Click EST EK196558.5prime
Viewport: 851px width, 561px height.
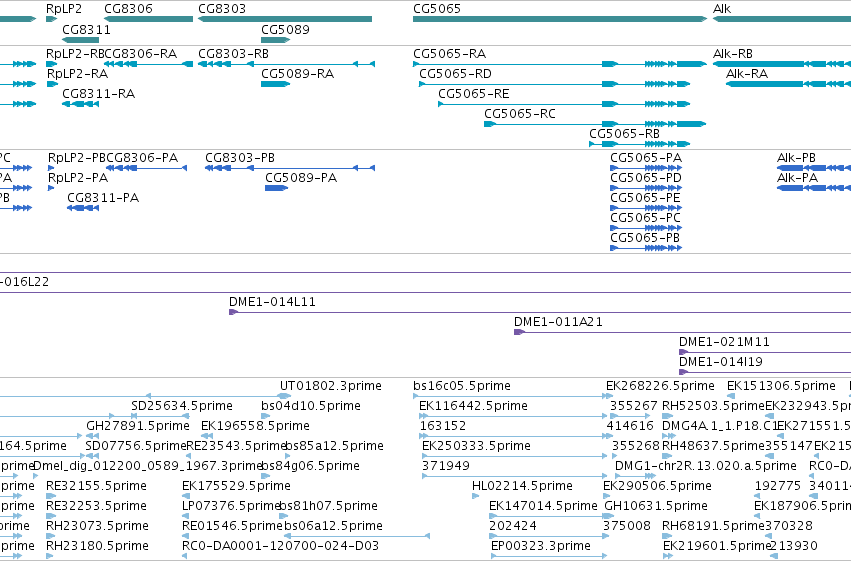coord(255,426)
